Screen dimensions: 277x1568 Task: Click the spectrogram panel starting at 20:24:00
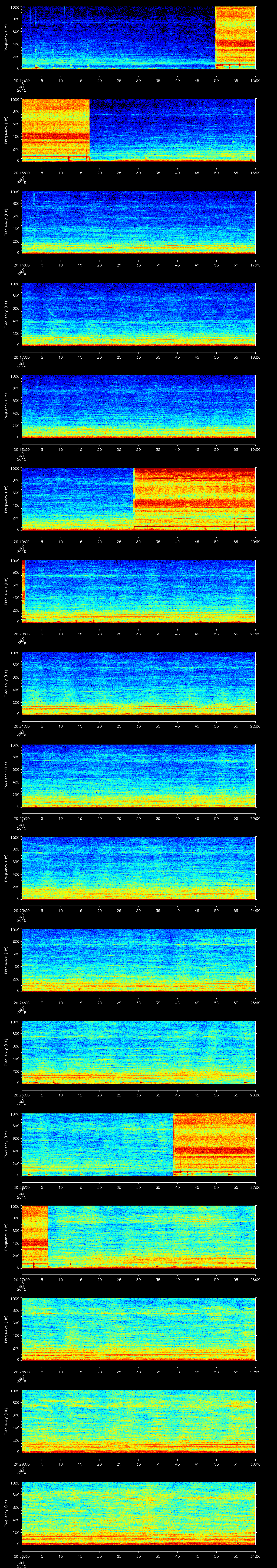[138, 960]
